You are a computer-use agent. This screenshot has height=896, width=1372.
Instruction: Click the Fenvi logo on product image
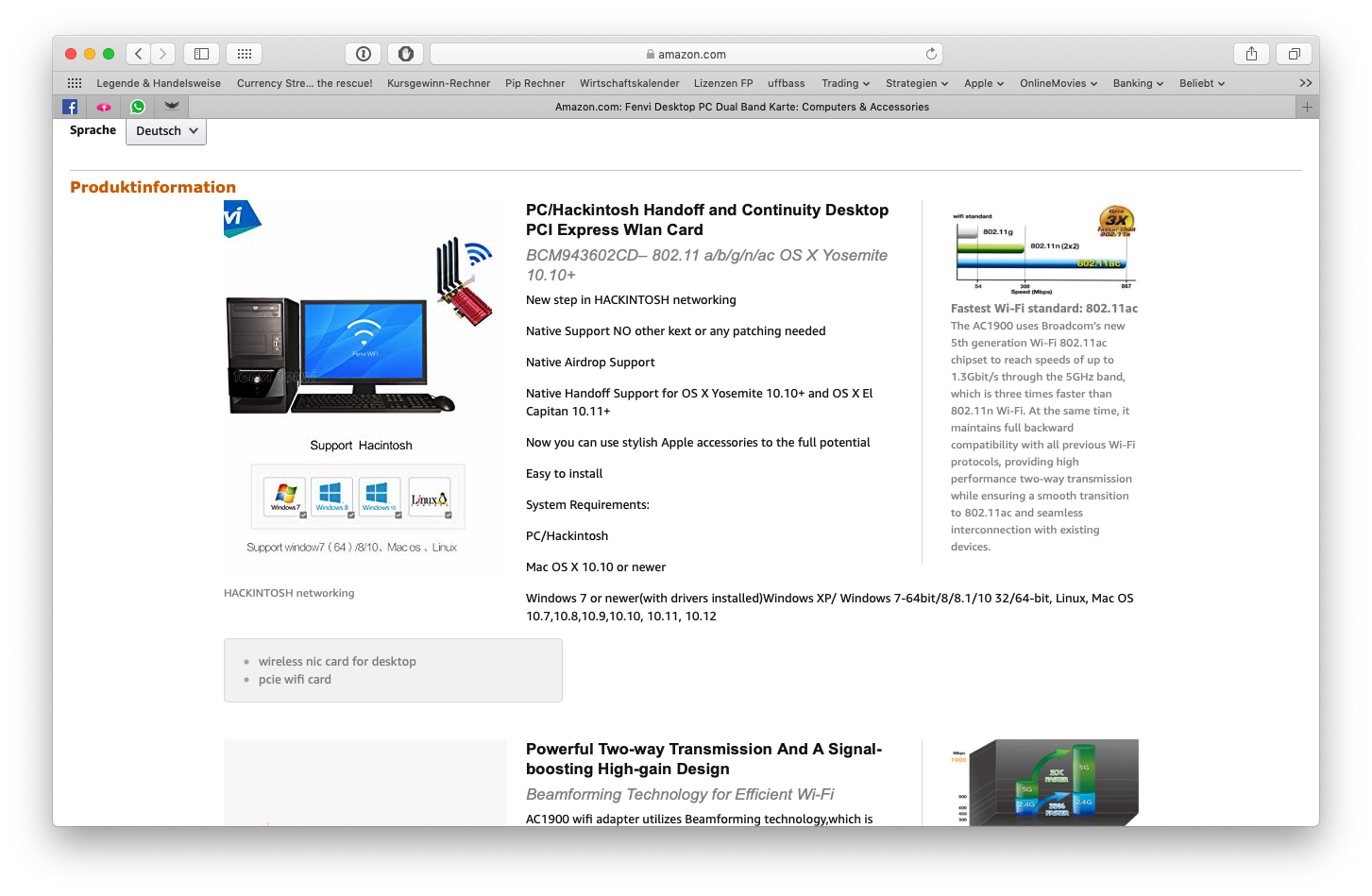click(x=242, y=219)
